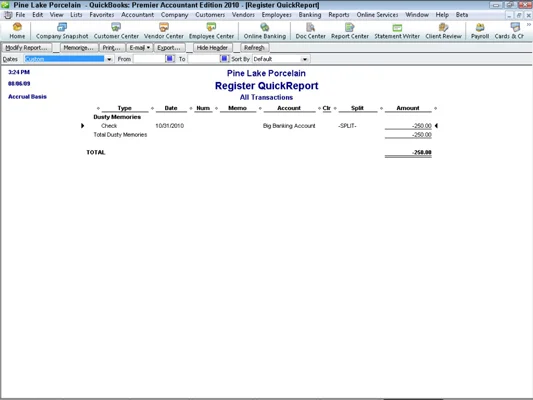Click Big Banking Account cell
This screenshot has width=533, height=400.
(289, 126)
